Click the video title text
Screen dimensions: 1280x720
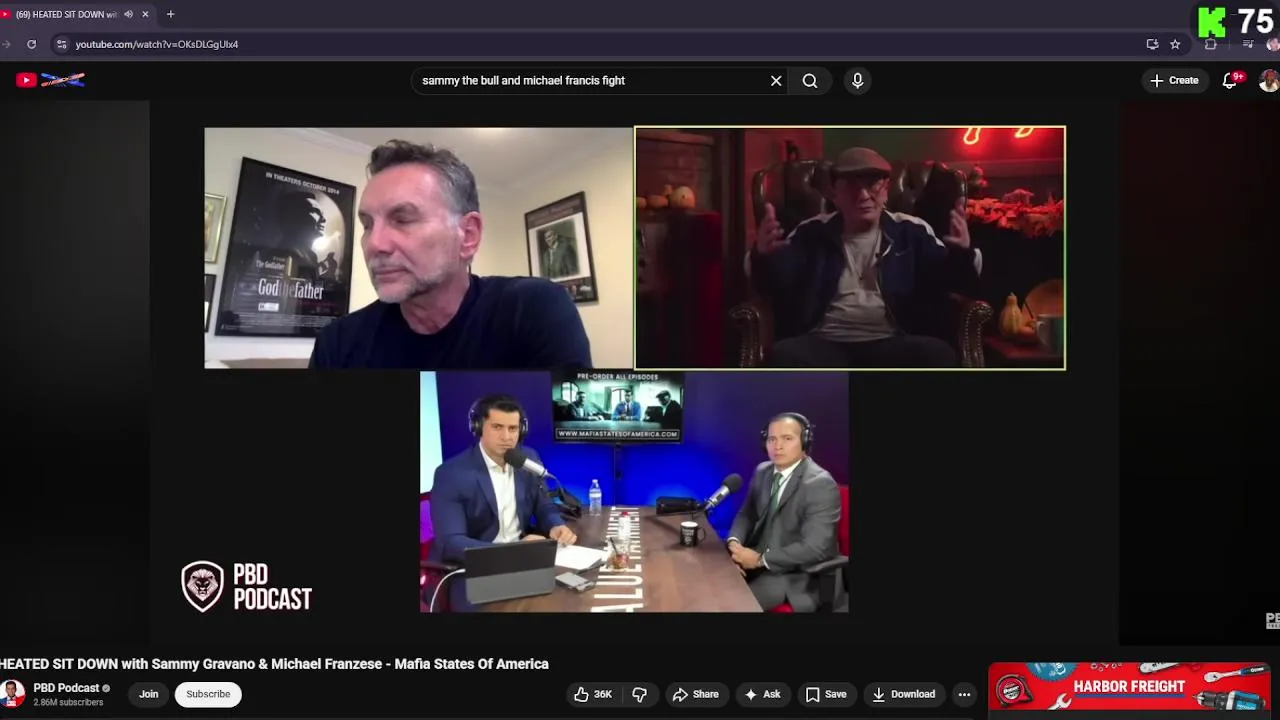274,664
